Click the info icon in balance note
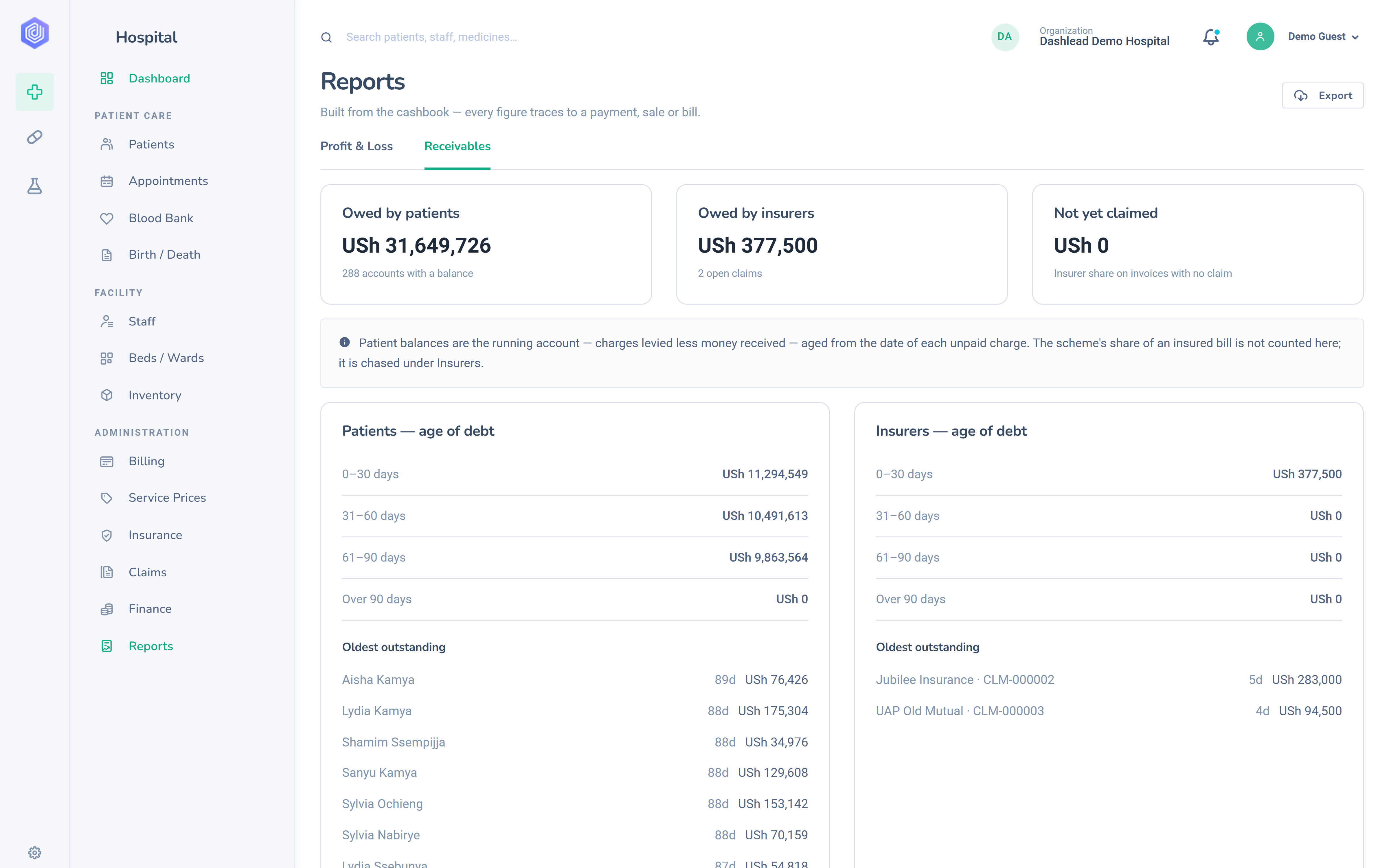 point(344,342)
